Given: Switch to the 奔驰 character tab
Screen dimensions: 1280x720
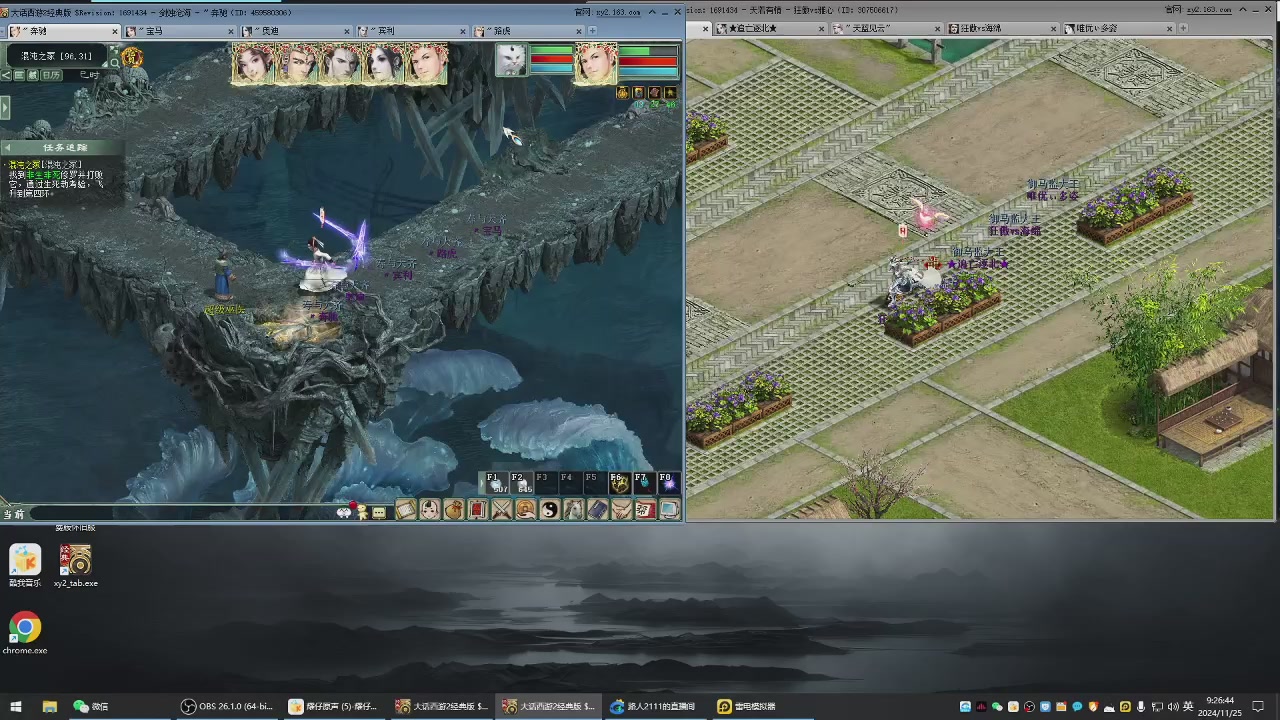Looking at the screenshot, I should [62, 31].
